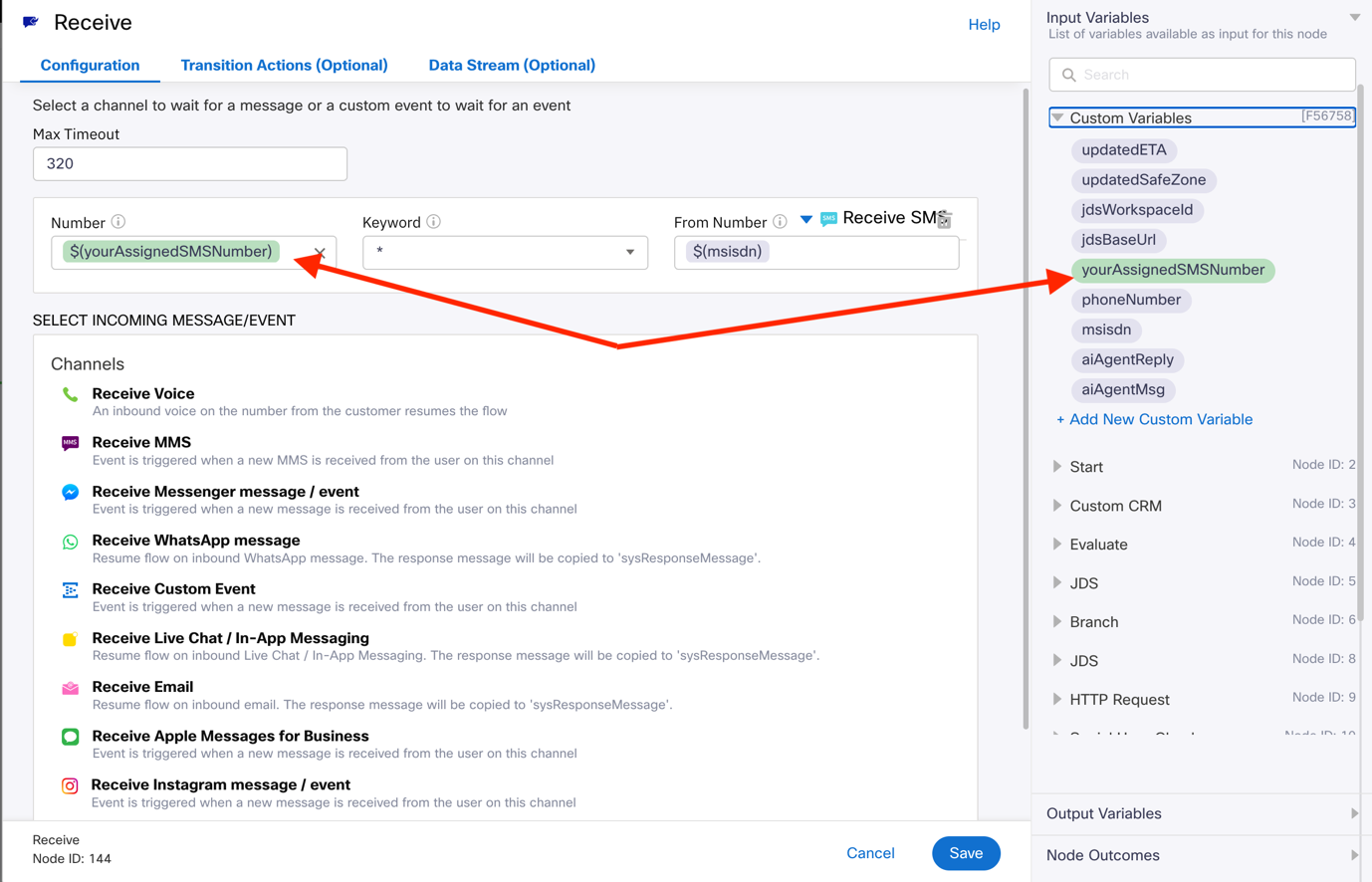Click the Apple Messages for Business icon
1372x882 pixels.
click(x=70, y=737)
